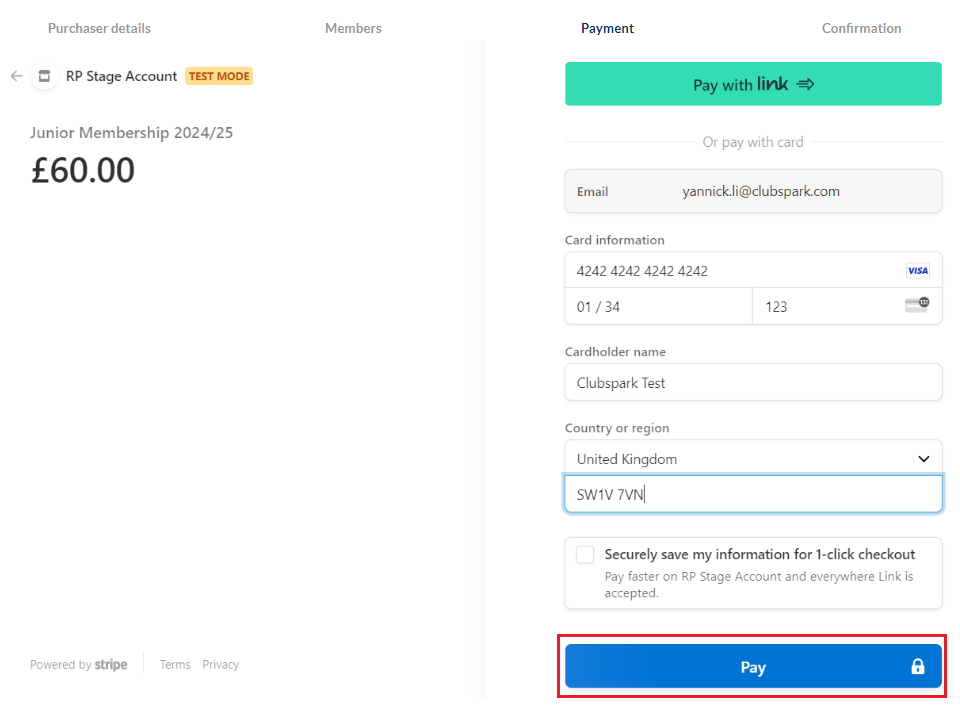Click the TEST MODE badge
This screenshot has height=707, width=960.
click(x=219, y=76)
